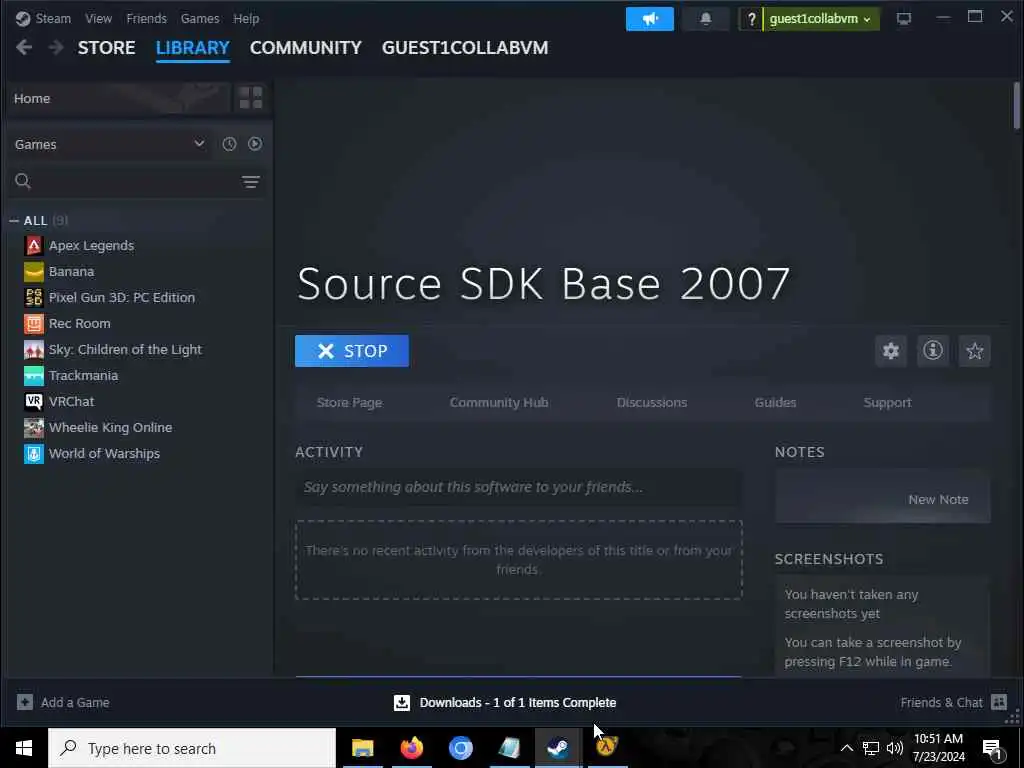Screen dimensions: 1024x768
Task: Click the Home button in sidebar
Action: coord(117,98)
